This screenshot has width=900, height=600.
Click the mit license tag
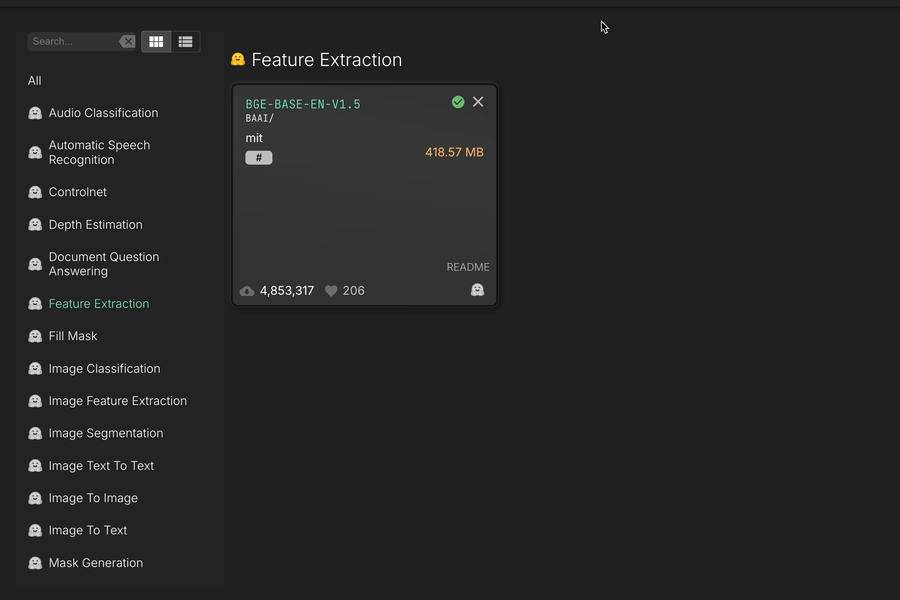[x=254, y=138]
